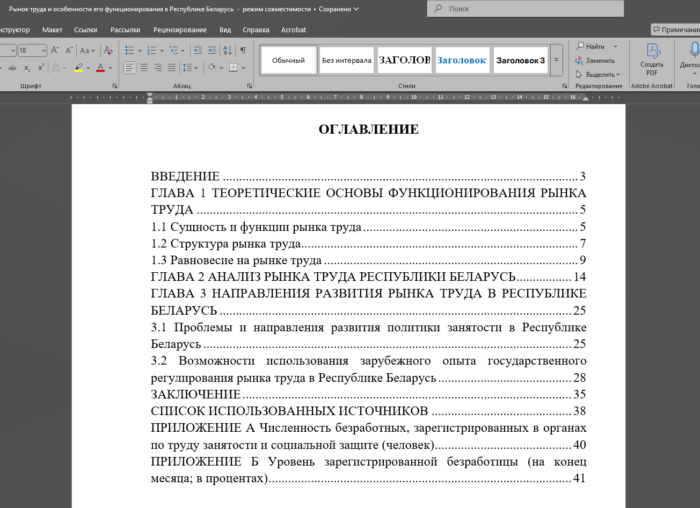Justify the text
This screenshot has height=508, width=700.
[x=172, y=68]
